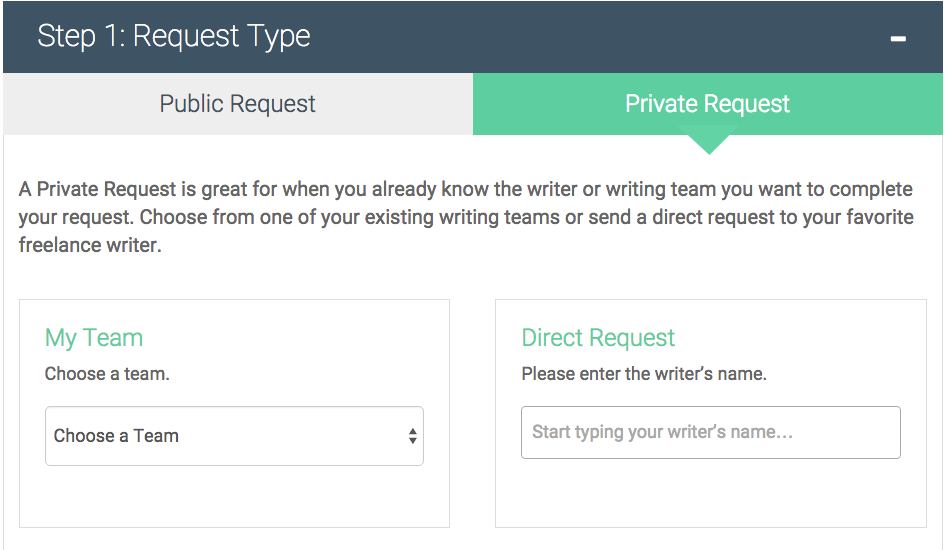The image size is (946, 550).
Task: Click the Direct Request heading
Action: (598, 338)
